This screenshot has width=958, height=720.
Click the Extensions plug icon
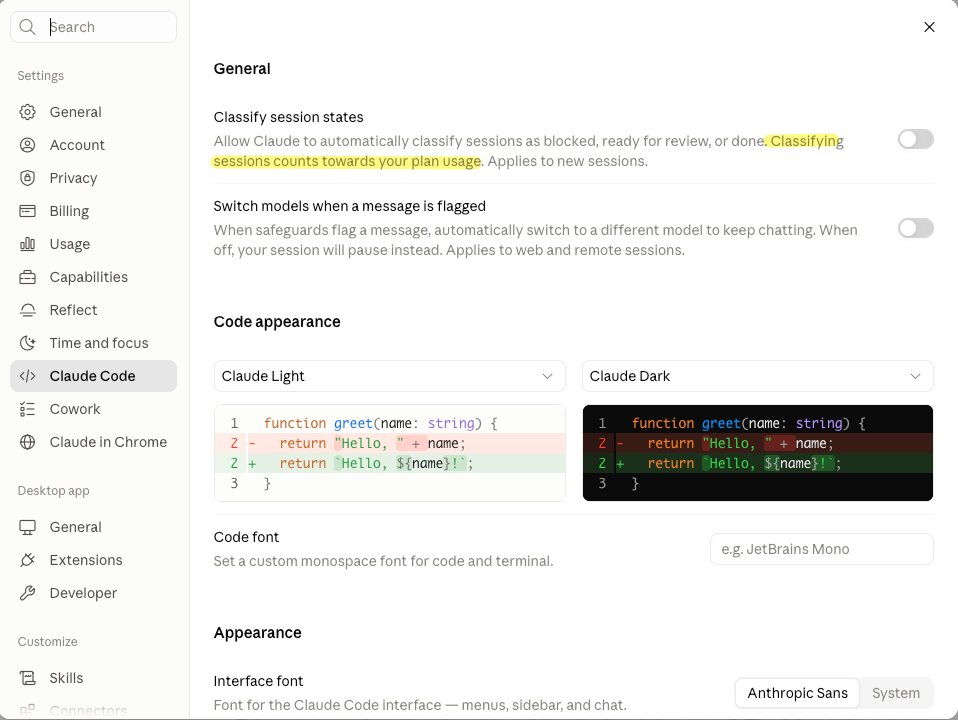pyautogui.click(x=27, y=560)
